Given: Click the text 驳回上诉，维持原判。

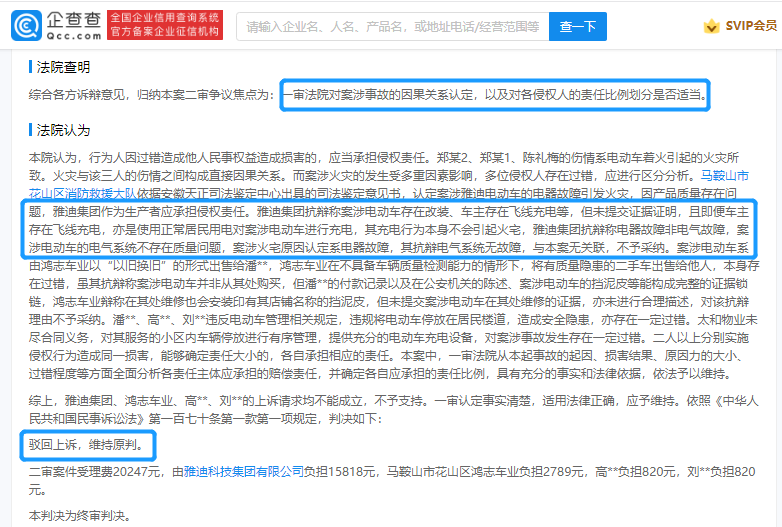Looking at the screenshot, I should pos(86,445).
